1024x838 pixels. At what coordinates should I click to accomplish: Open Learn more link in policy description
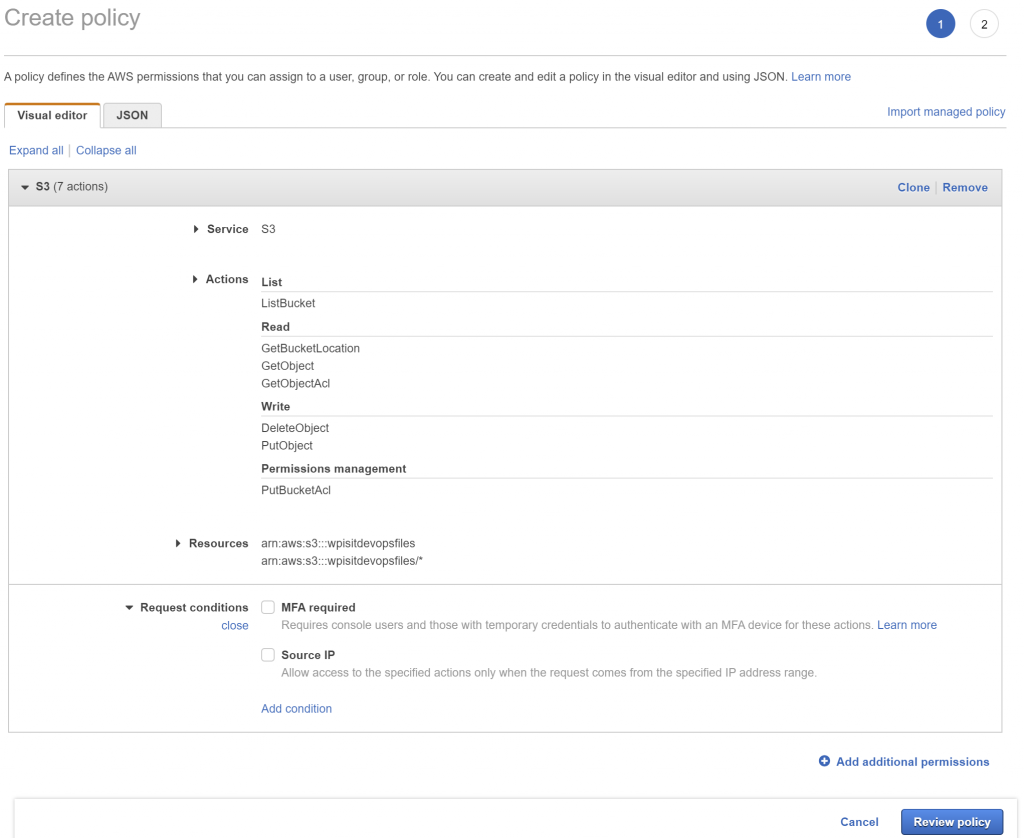tap(821, 77)
